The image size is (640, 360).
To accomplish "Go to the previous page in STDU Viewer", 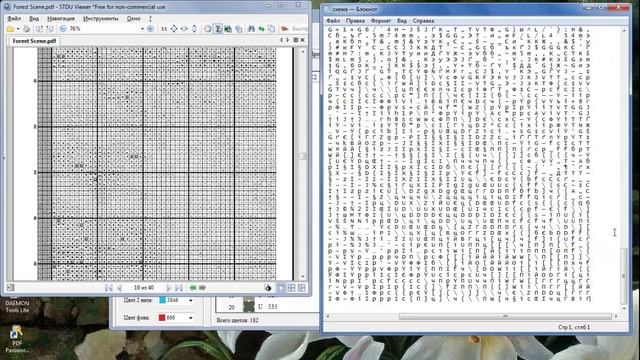I will [x=120, y=288].
